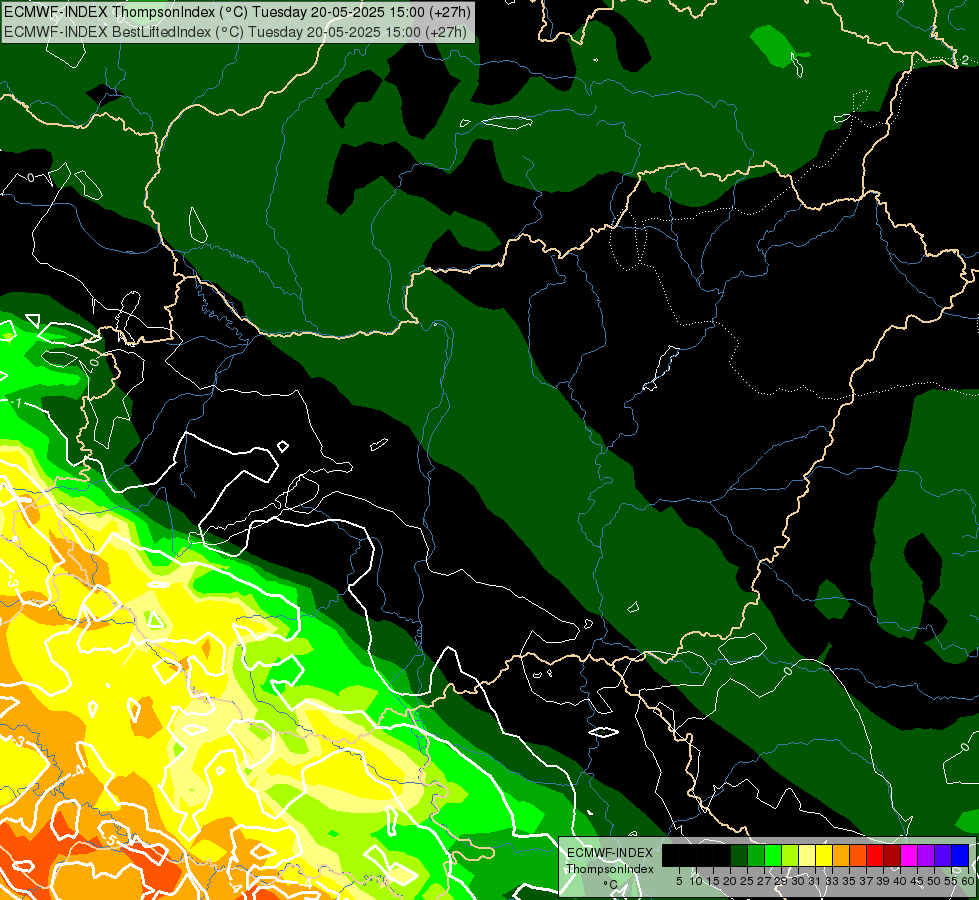Click the legend tick value 33
Screen dimensions: 979x900
(x=832, y=881)
